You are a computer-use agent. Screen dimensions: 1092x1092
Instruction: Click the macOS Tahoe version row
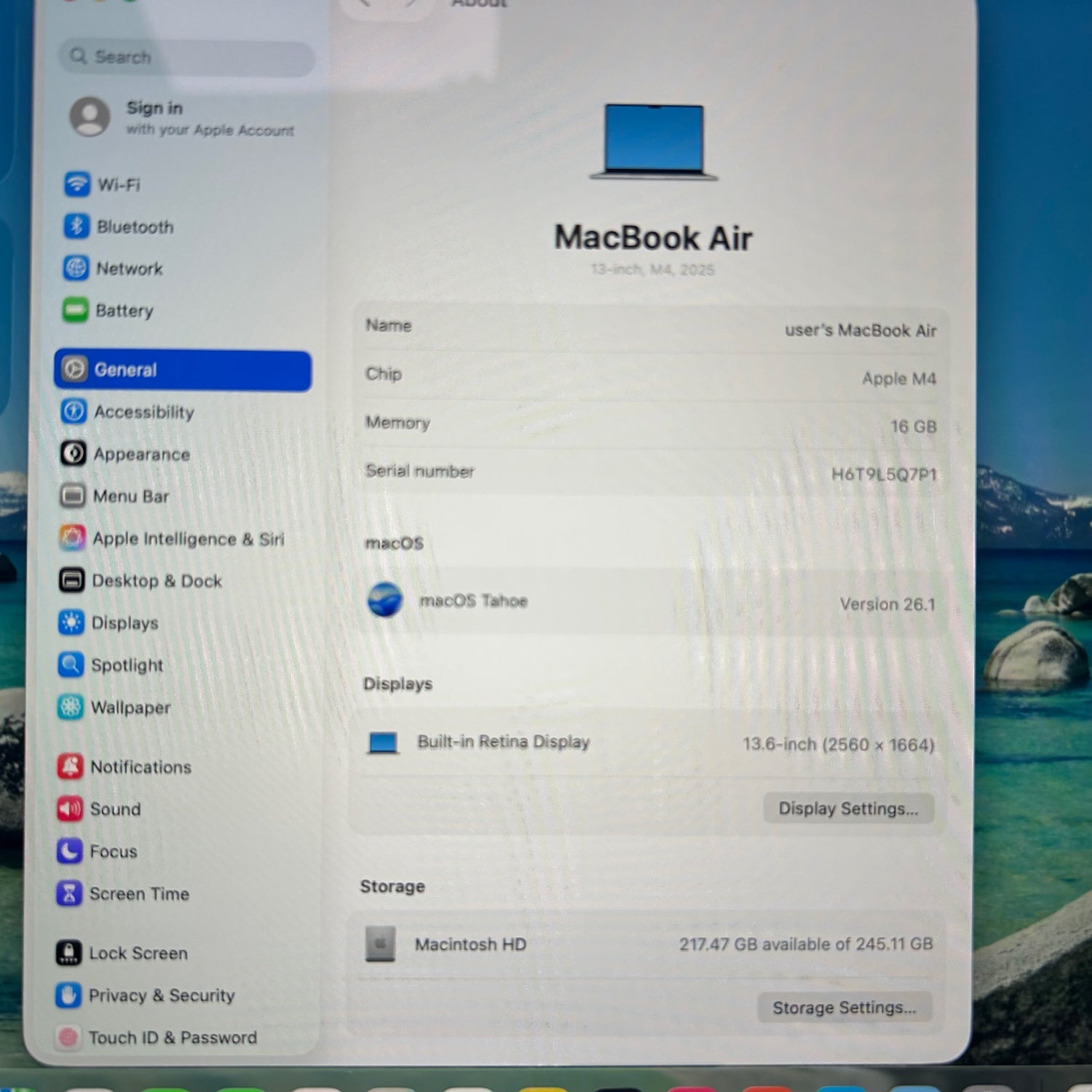click(650, 602)
